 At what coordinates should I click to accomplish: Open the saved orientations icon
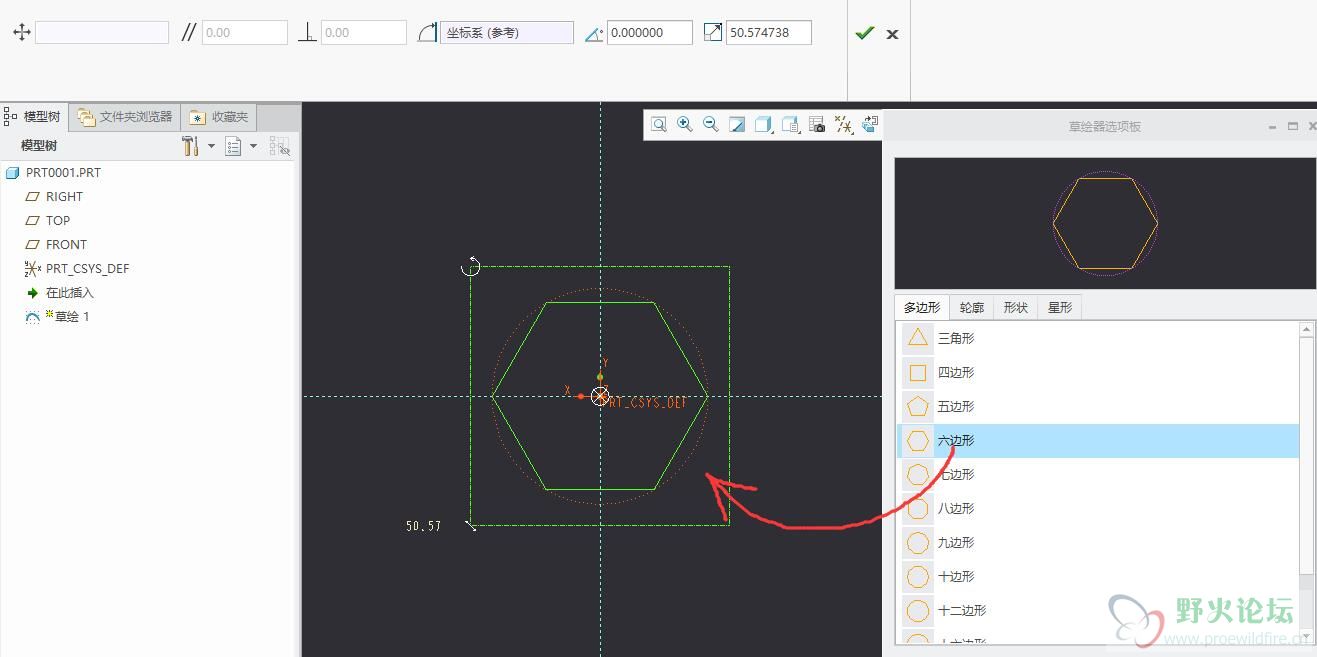pos(791,125)
